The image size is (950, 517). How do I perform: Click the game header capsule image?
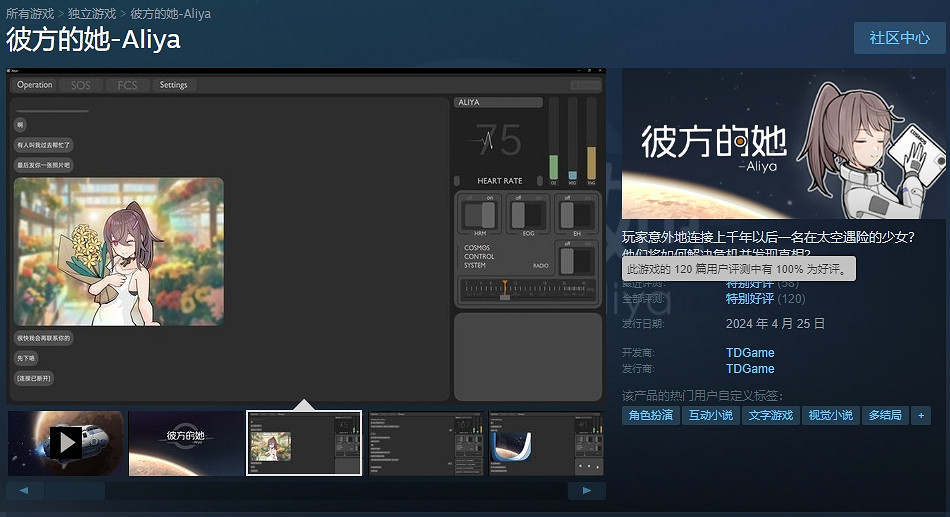coord(783,144)
